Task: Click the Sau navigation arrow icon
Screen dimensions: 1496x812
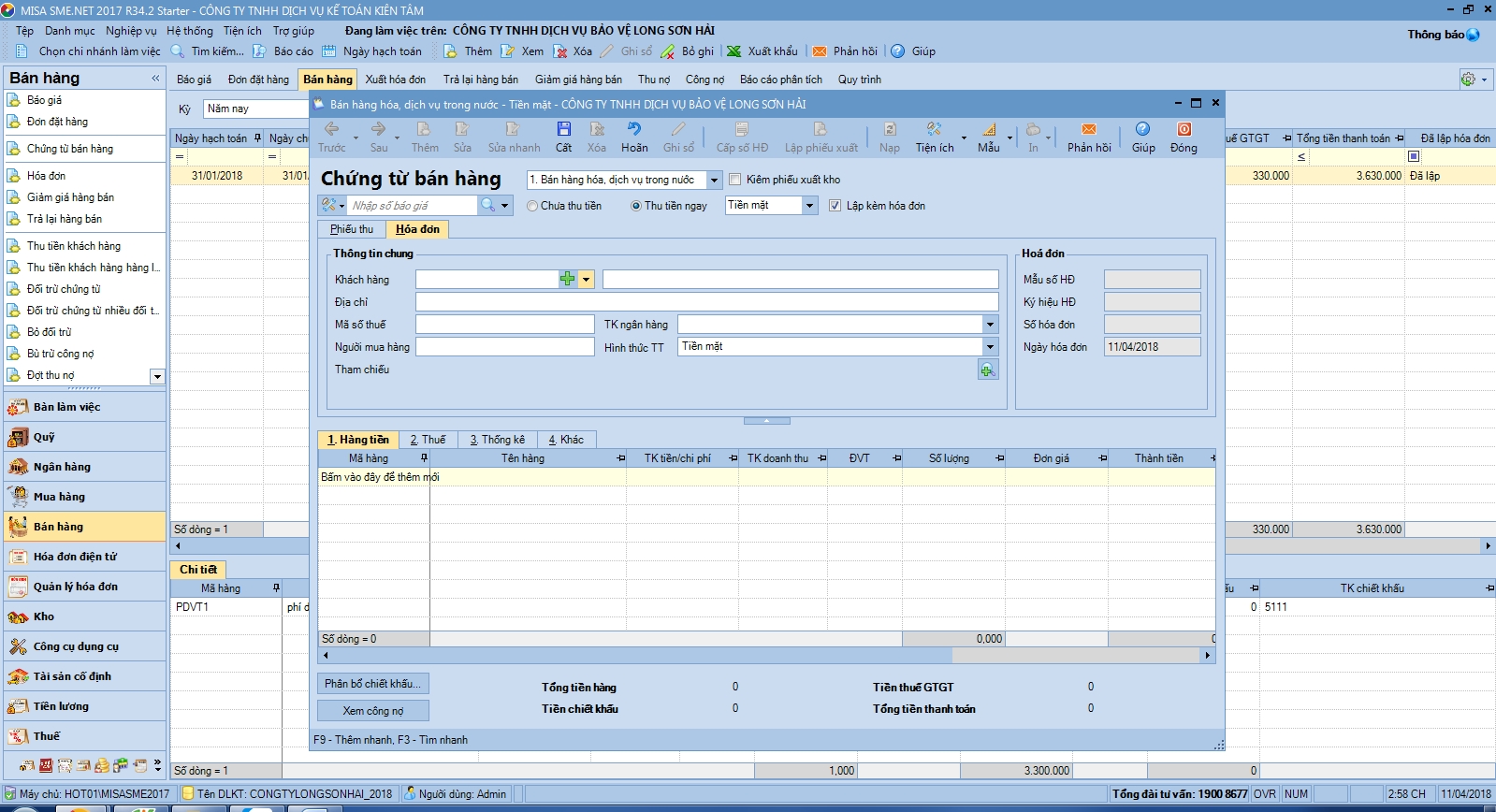Action: tap(378, 129)
